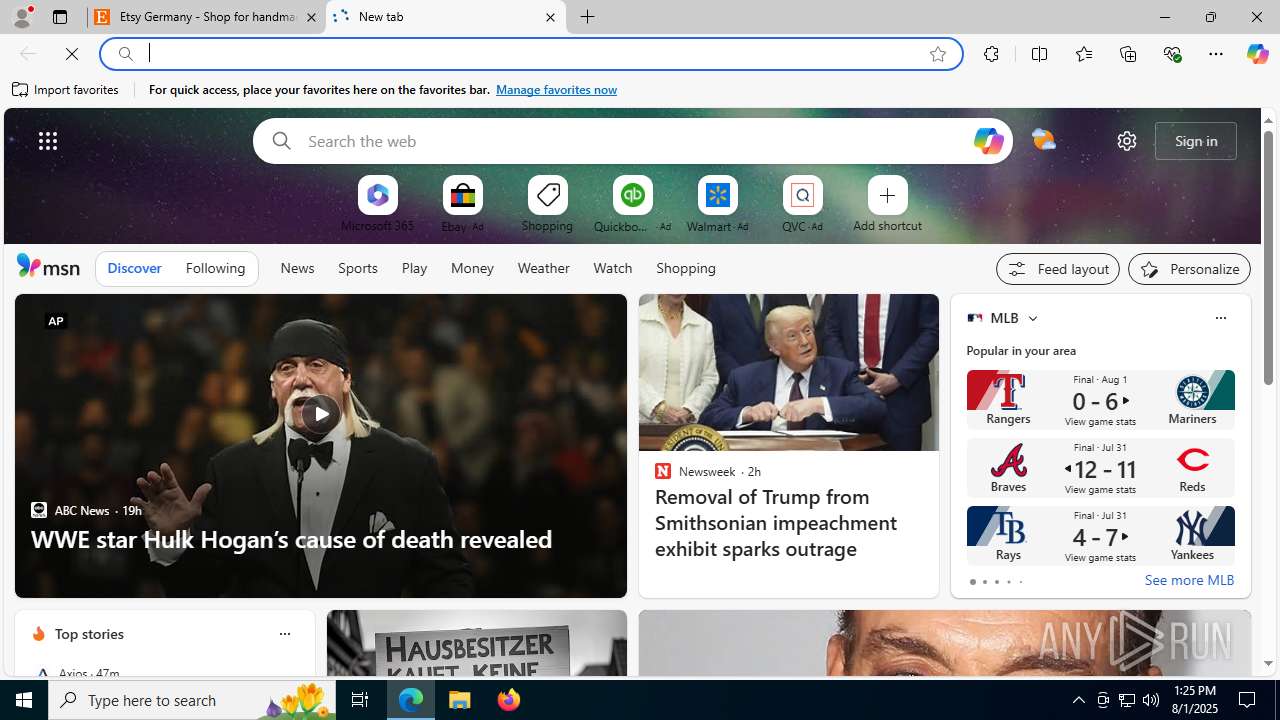Open the Sports menu item
The image size is (1280, 720).
coord(357,268)
